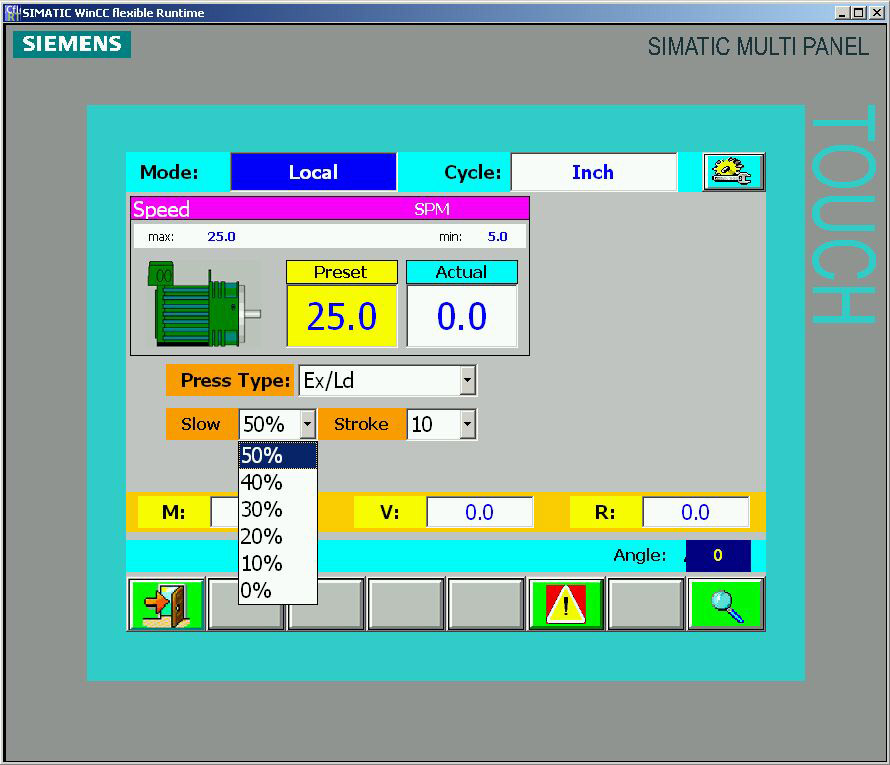Expand the Stroke dropdown arrow
Image resolution: width=890 pixels, height=765 pixels.
467,424
